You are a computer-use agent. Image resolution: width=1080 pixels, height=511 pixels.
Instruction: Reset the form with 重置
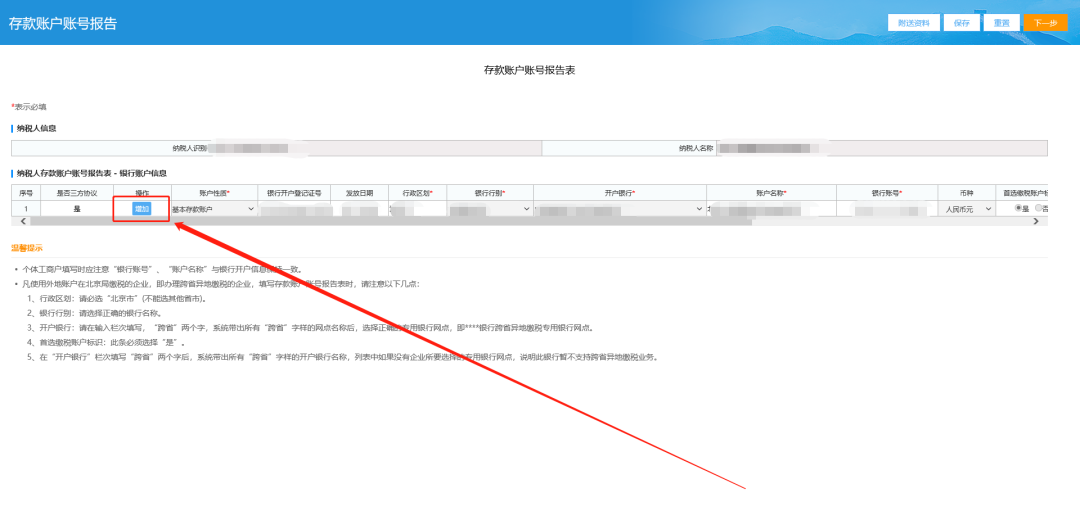coord(1002,22)
